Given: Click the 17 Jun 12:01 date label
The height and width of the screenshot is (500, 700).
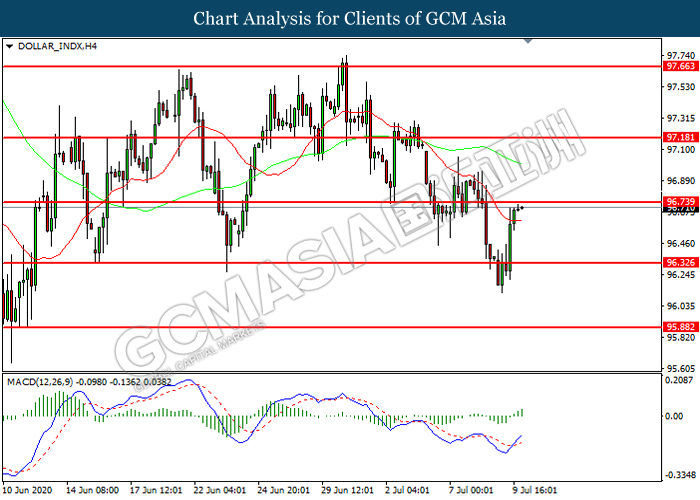Looking at the screenshot, I should [156, 490].
